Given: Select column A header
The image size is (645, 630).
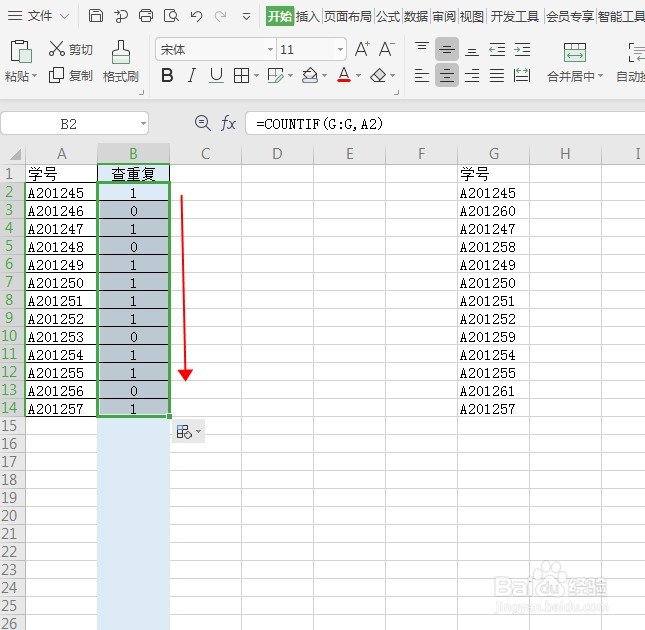Looking at the screenshot, I should coord(61,154).
